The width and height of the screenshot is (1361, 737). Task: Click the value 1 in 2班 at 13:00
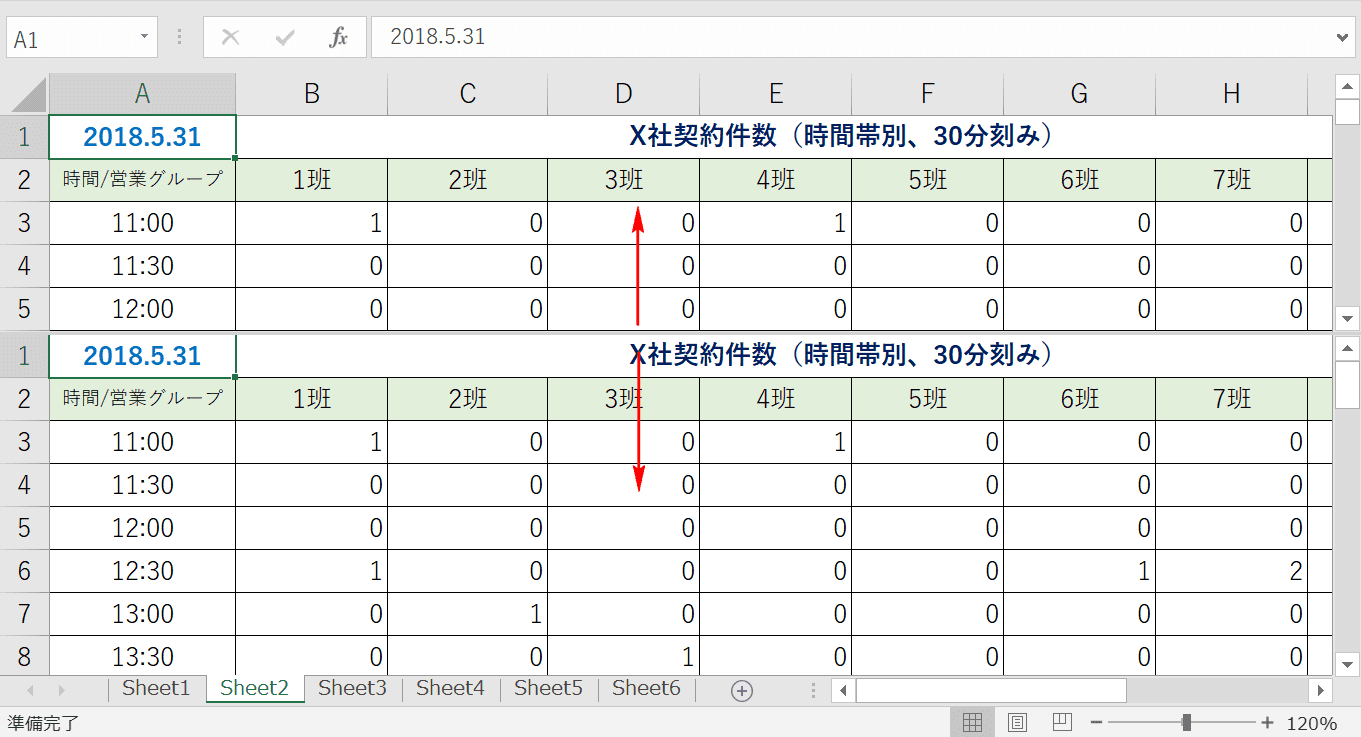click(x=468, y=614)
